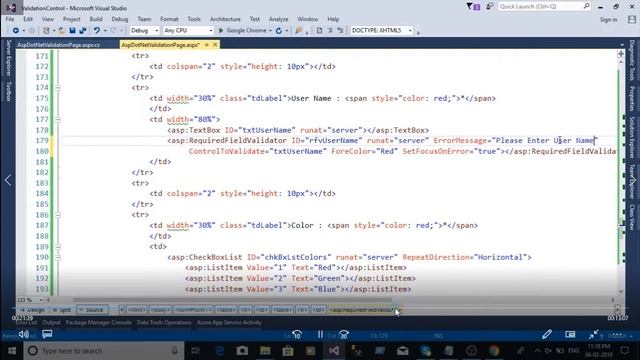Viewport: 640px width, 360px height.
Task: Open the Build menu
Action: [96, 19]
